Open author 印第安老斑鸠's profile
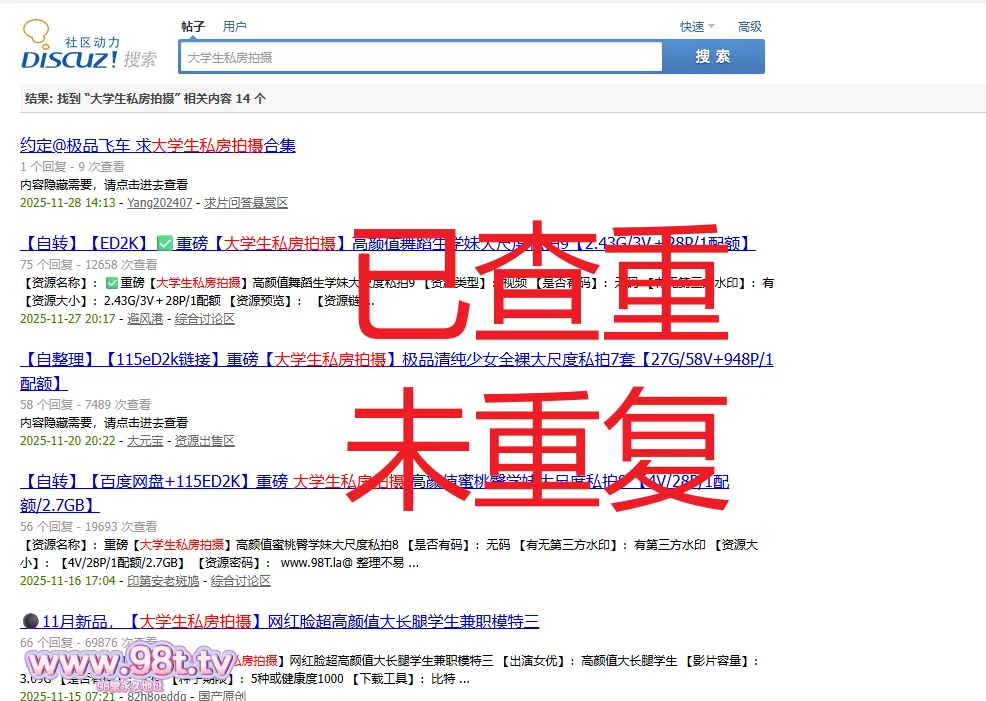Viewport: 986px width, 701px height. point(163,580)
